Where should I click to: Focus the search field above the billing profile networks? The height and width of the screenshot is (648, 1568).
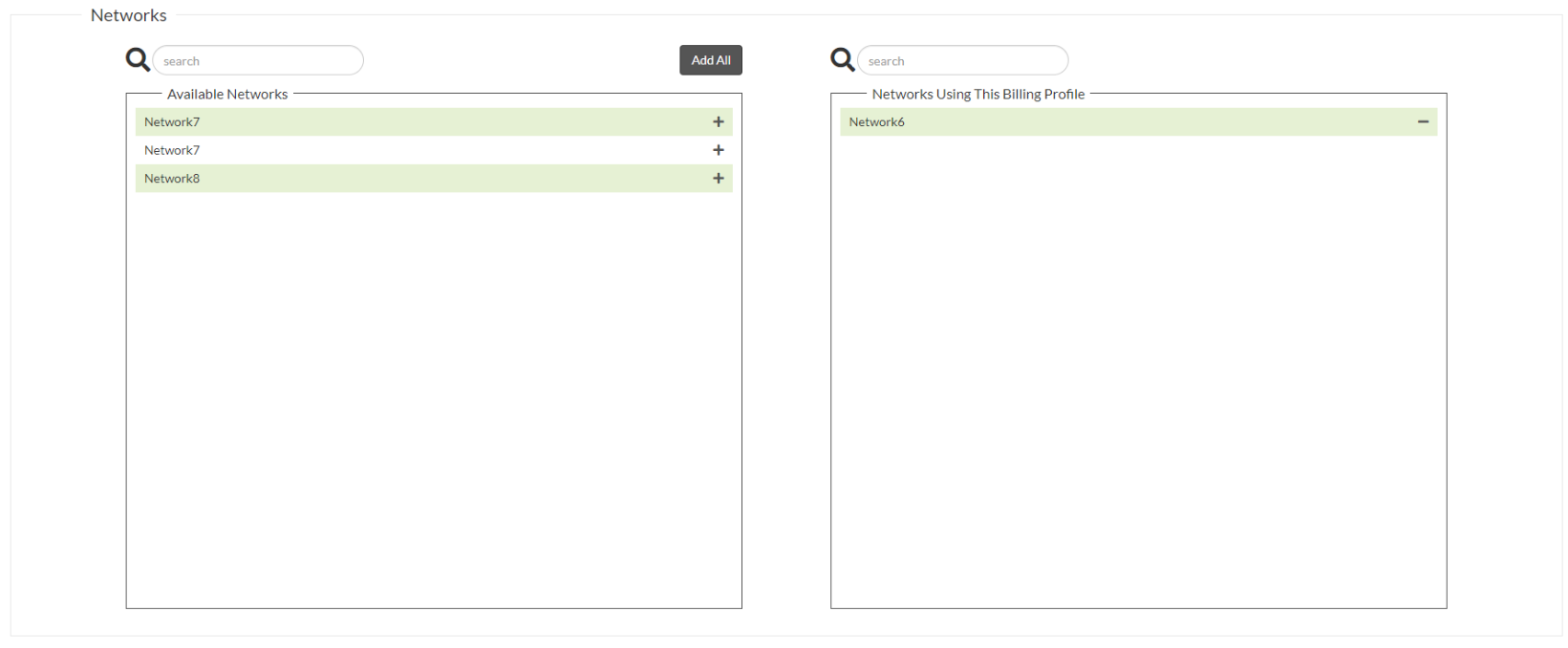pos(963,61)
